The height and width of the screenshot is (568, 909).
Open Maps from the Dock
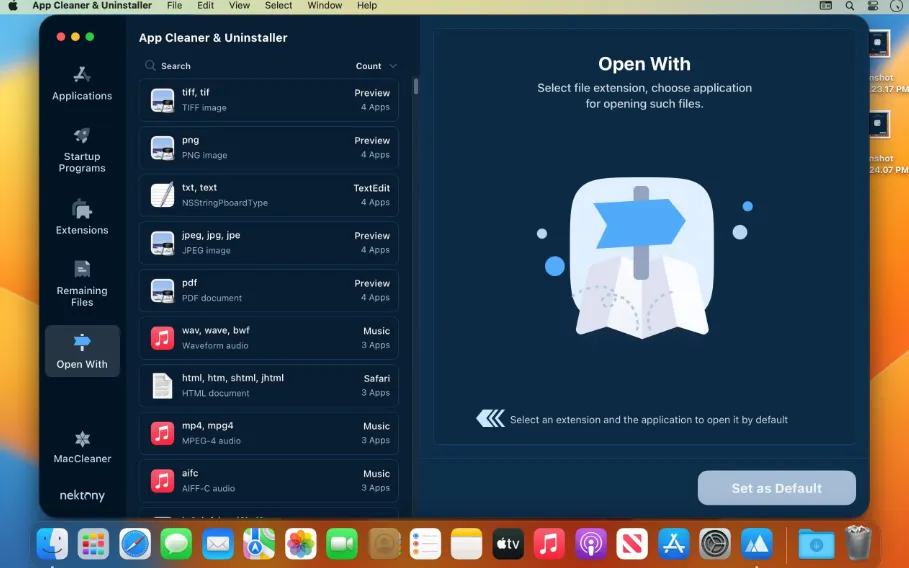pos(259,544)
